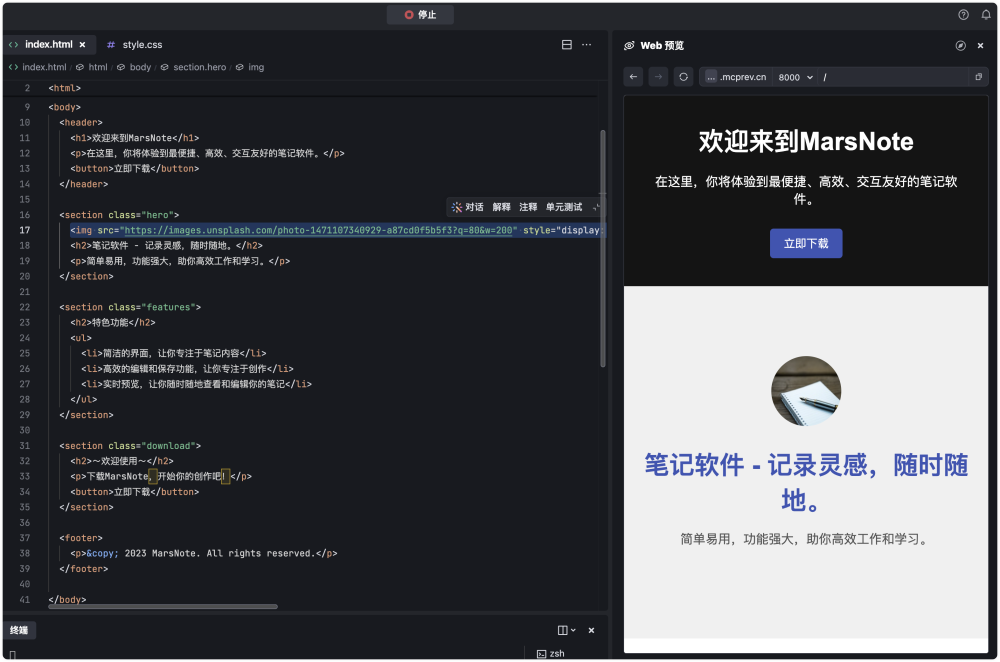Expand the terminal panel layout dropdown chevron
Screen dimensions: 1000x662
pos(574,630)
